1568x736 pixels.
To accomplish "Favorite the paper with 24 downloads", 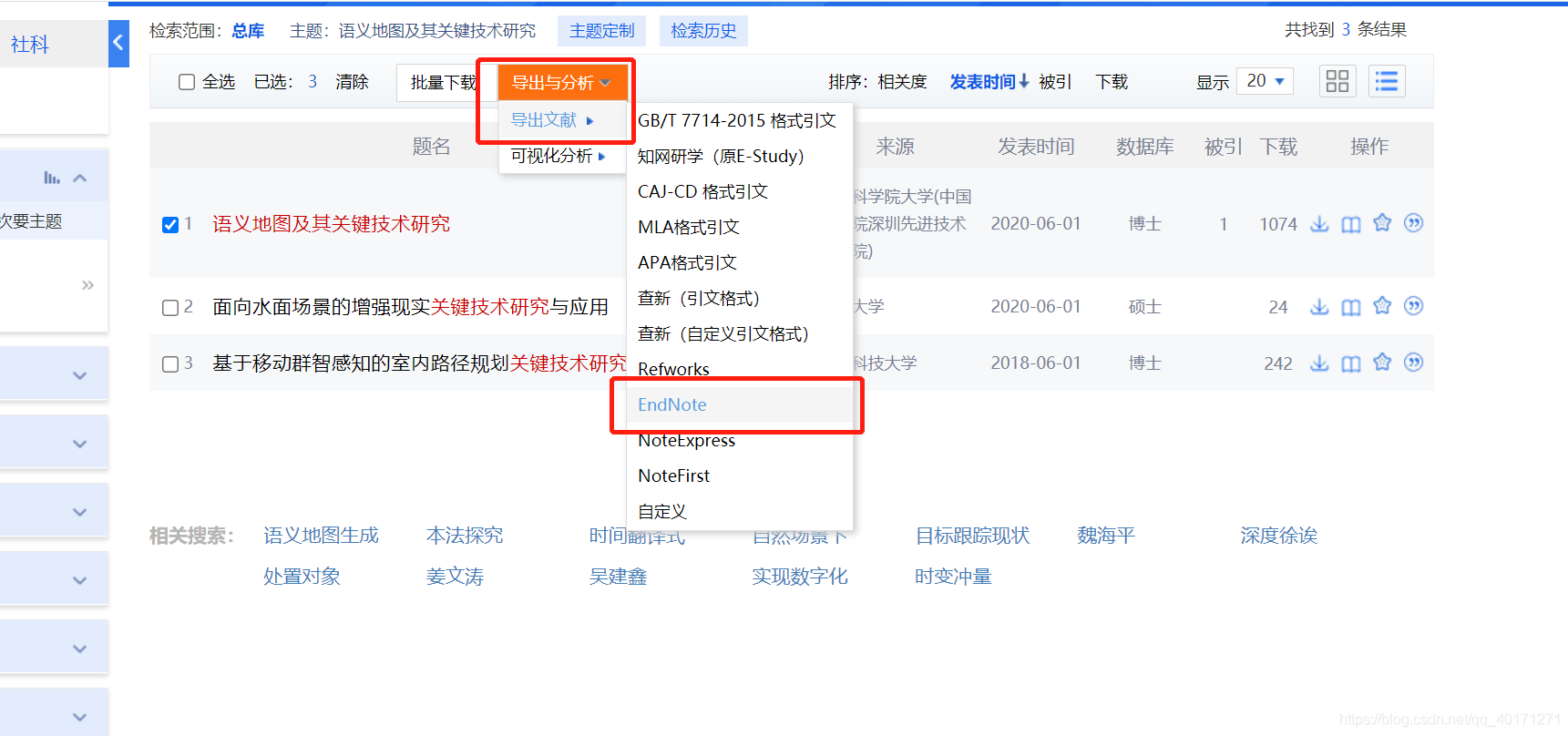I will coord(1382,306).
